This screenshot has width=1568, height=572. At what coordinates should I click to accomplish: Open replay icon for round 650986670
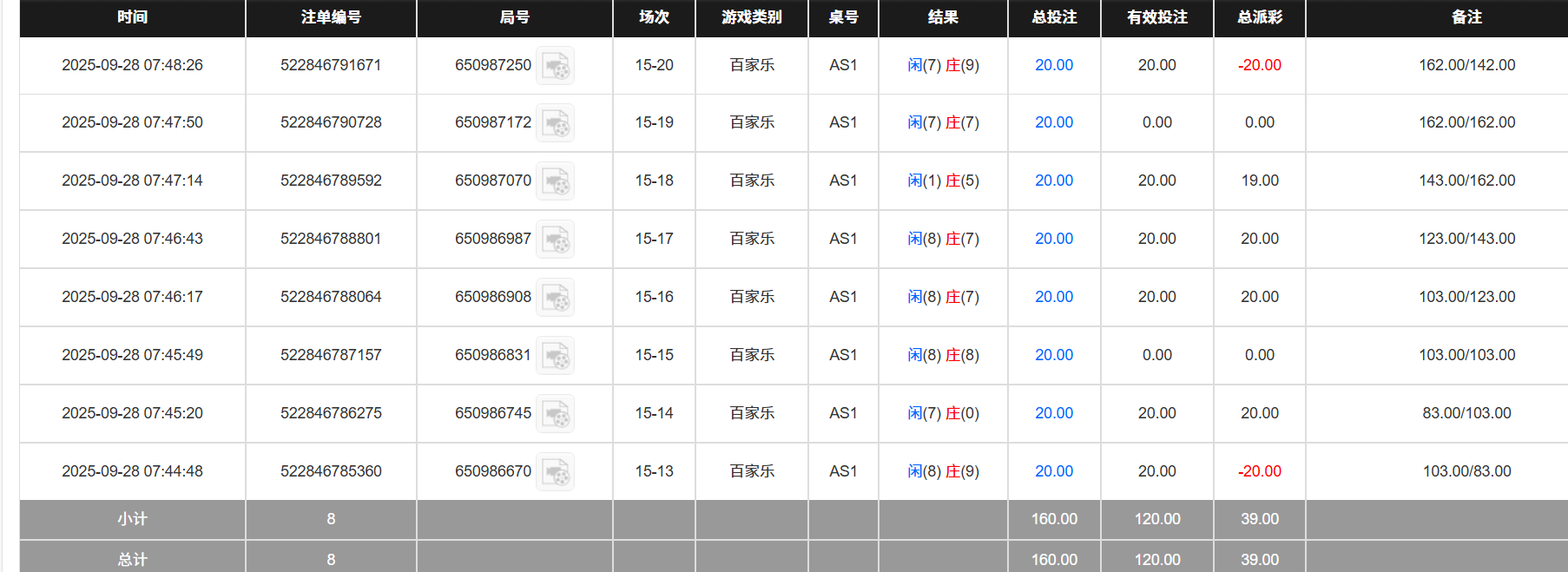pos(555,472)
